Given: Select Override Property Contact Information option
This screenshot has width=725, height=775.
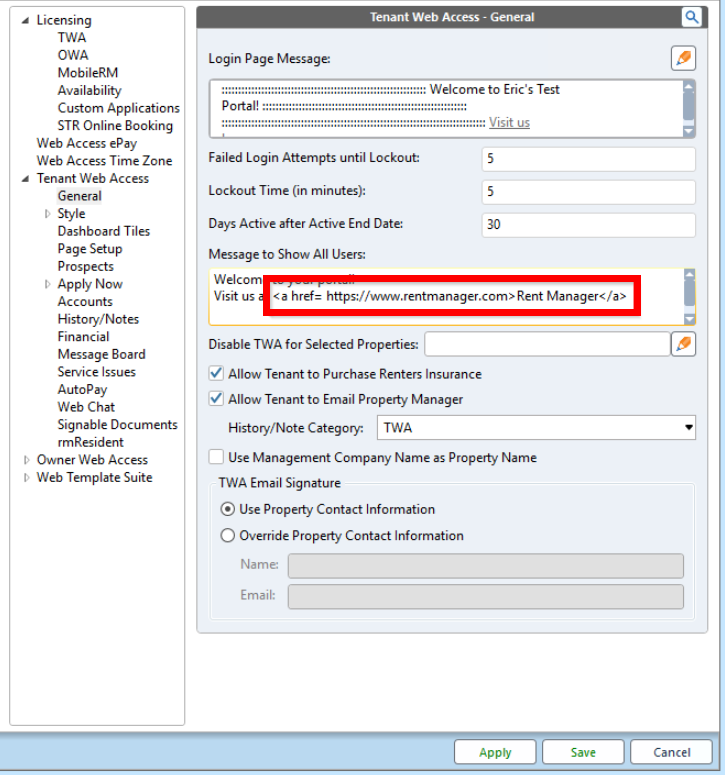Looking at the screenshot, I should click(x=228, y=536).
